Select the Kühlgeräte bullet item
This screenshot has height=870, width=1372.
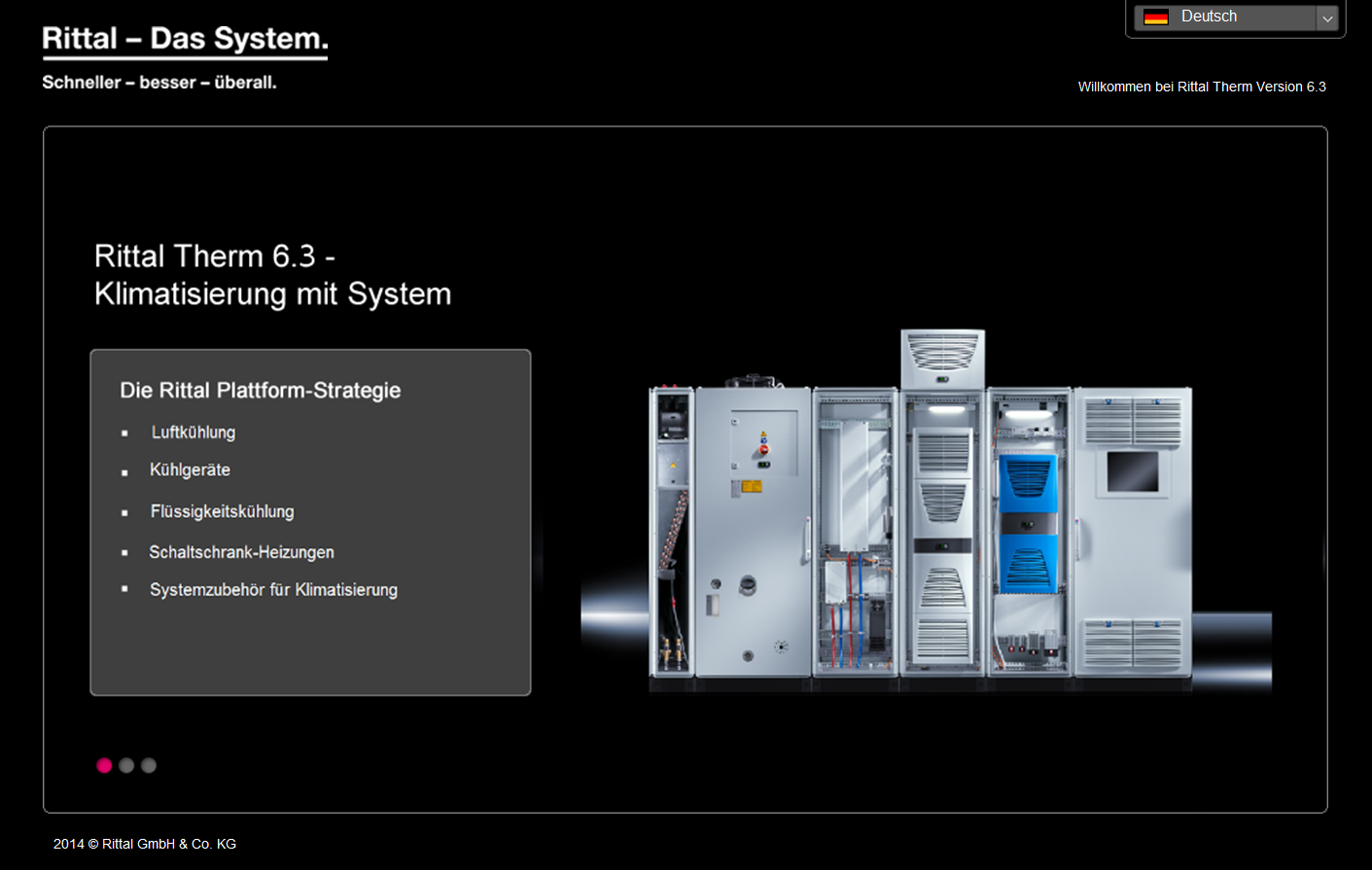(x=190, y=470)
